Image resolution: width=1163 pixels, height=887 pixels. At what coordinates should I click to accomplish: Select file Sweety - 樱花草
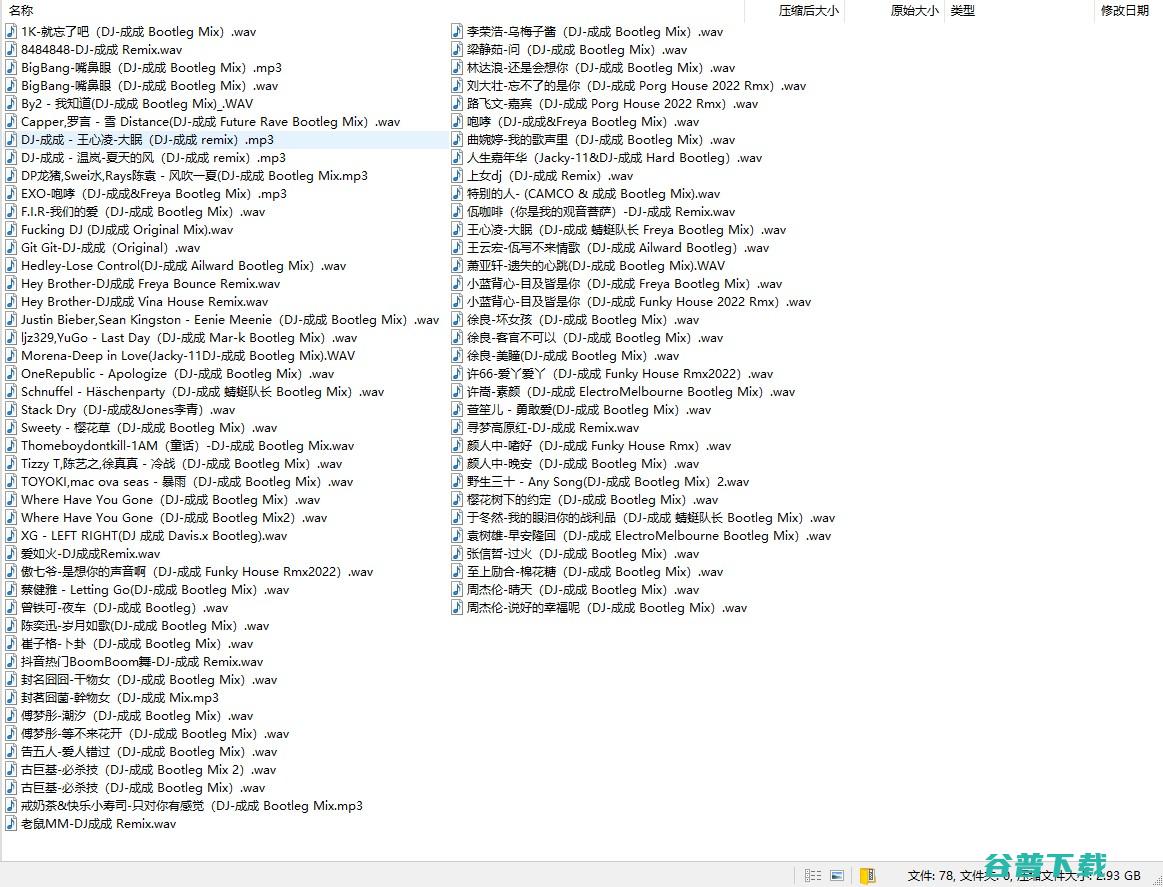pos(149,428)
